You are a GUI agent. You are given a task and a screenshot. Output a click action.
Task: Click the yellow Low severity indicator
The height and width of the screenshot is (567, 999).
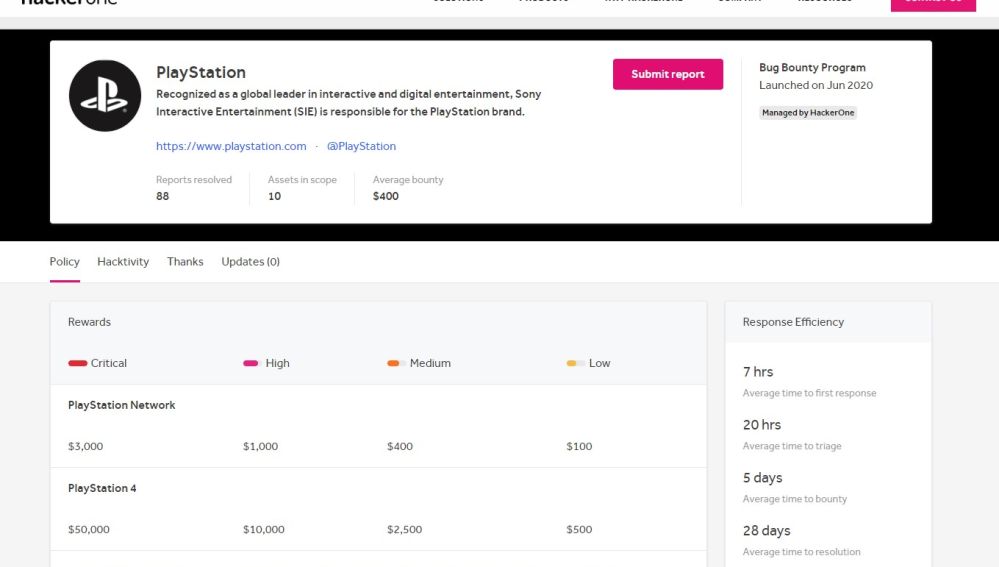(x=575, y=363)
